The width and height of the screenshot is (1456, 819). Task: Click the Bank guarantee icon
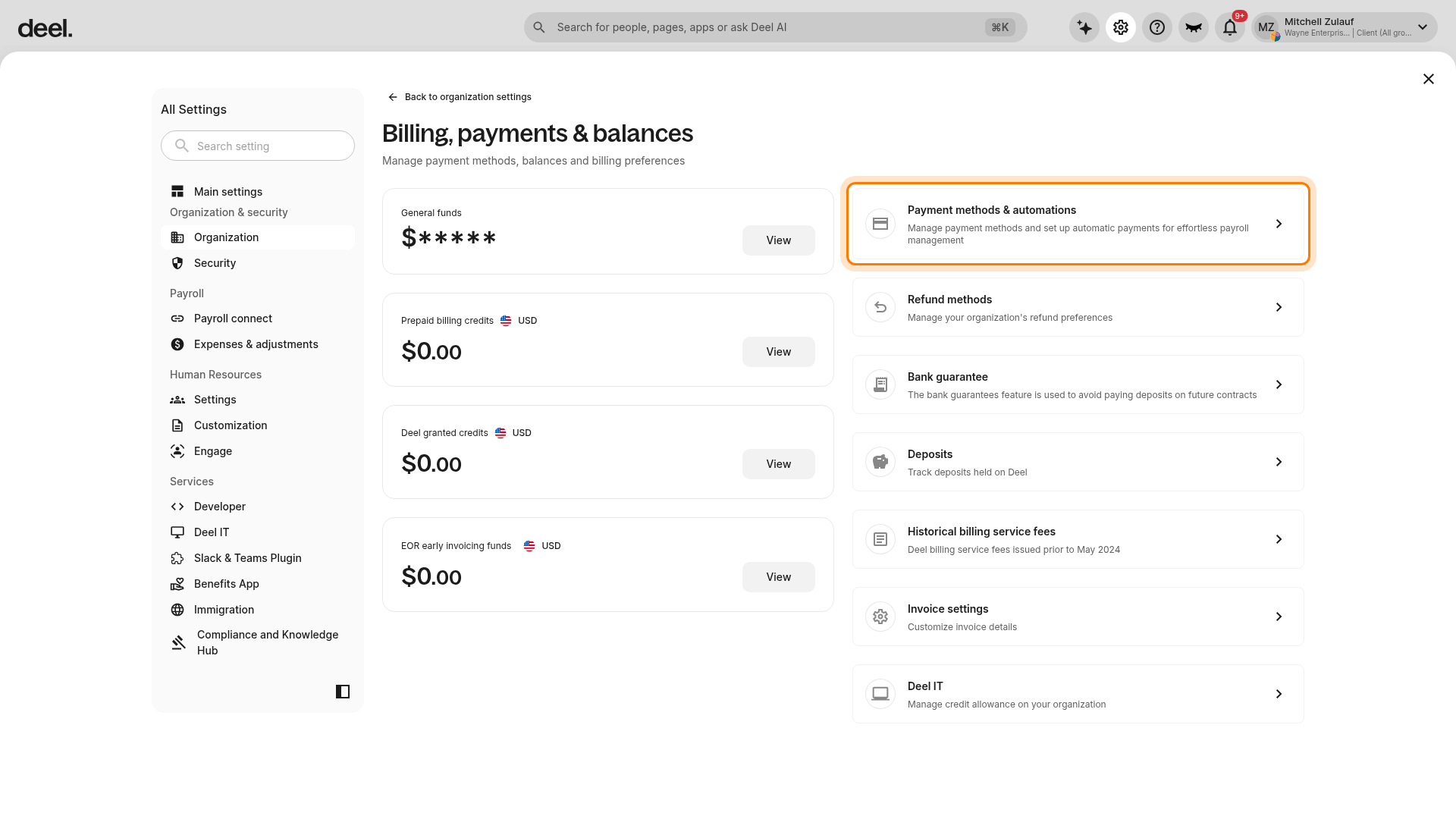(880, 384)
